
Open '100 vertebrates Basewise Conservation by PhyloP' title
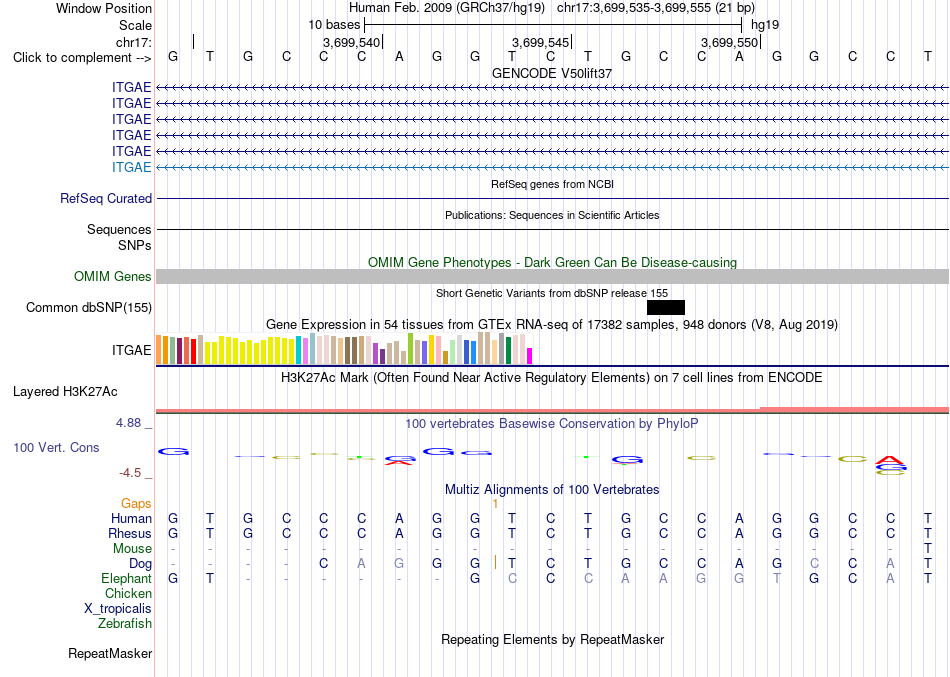[552, 424]
